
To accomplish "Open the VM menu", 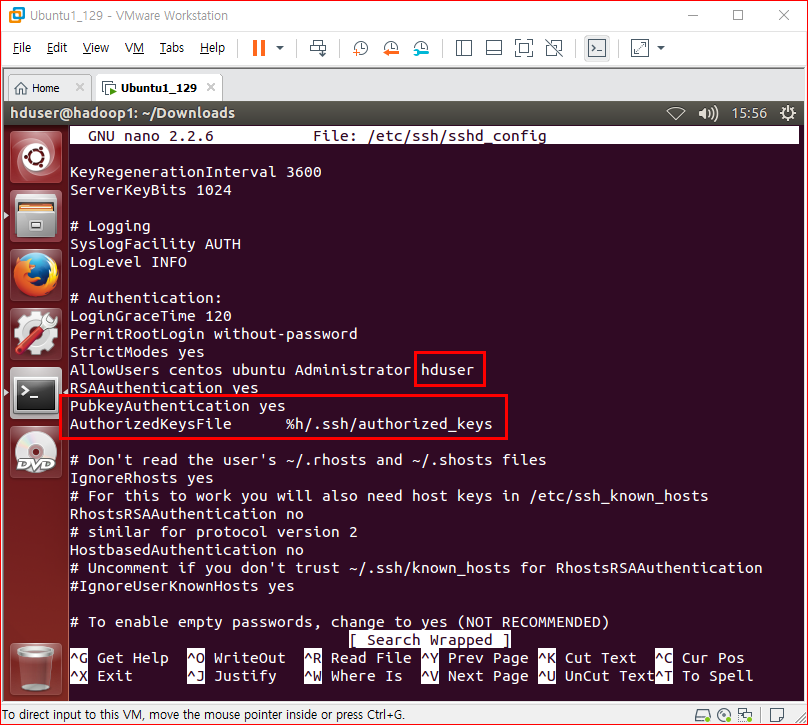I will click(x=134, y=48).
